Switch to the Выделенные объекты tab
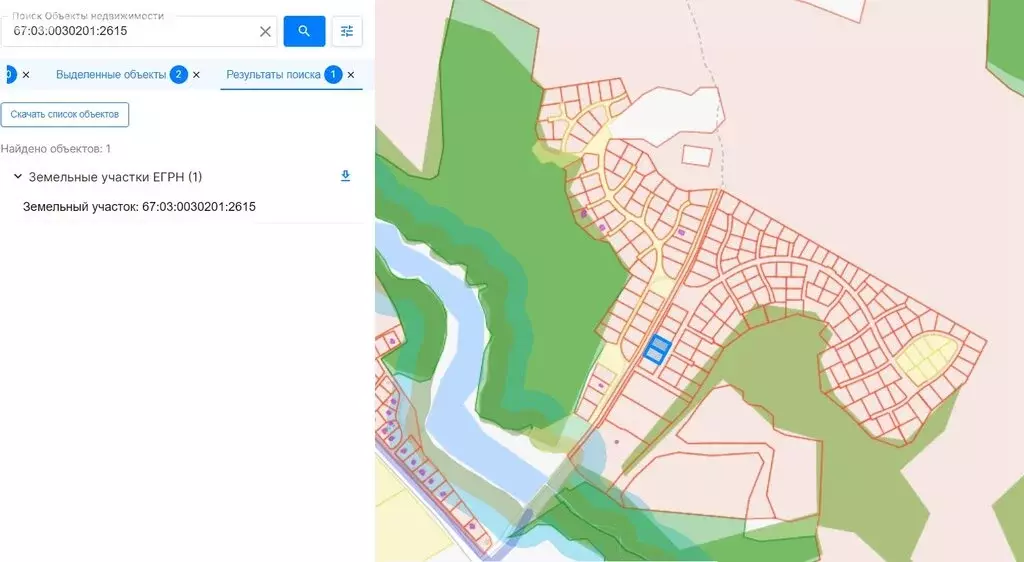Screen dimensions: 1024x562 tap(111, 75)
